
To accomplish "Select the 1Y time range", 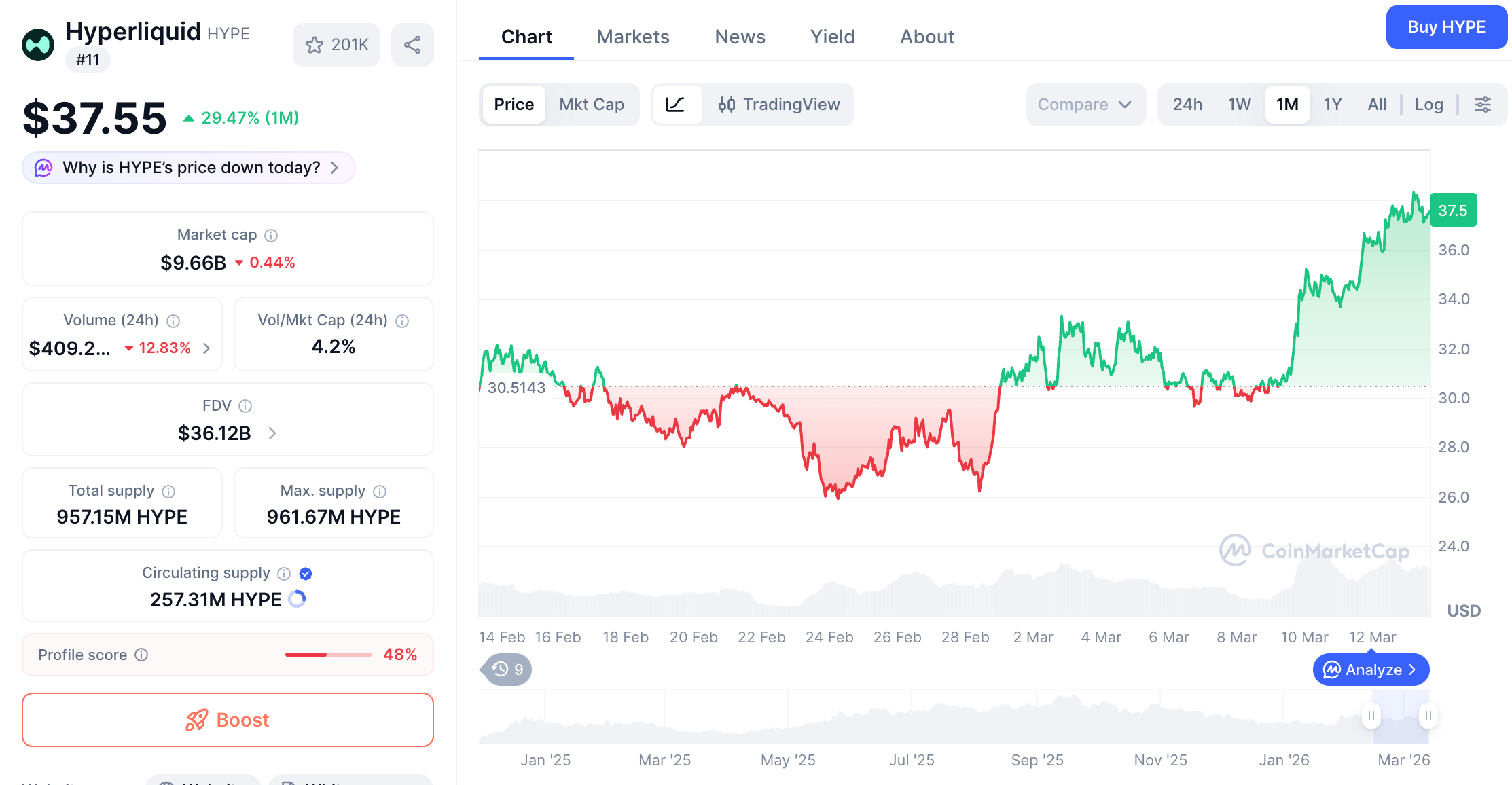I will click(1332, 105).
